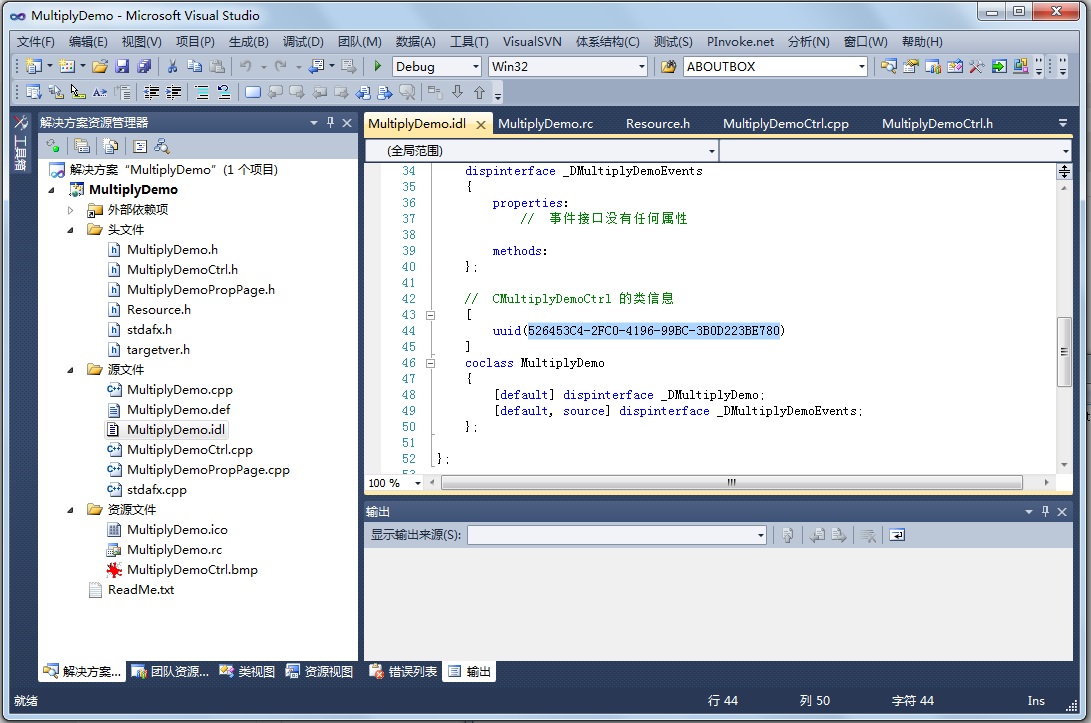Click the selected uuid text on line 44
This screenshot has height=723, width=1091.
[x=654, y=331]
